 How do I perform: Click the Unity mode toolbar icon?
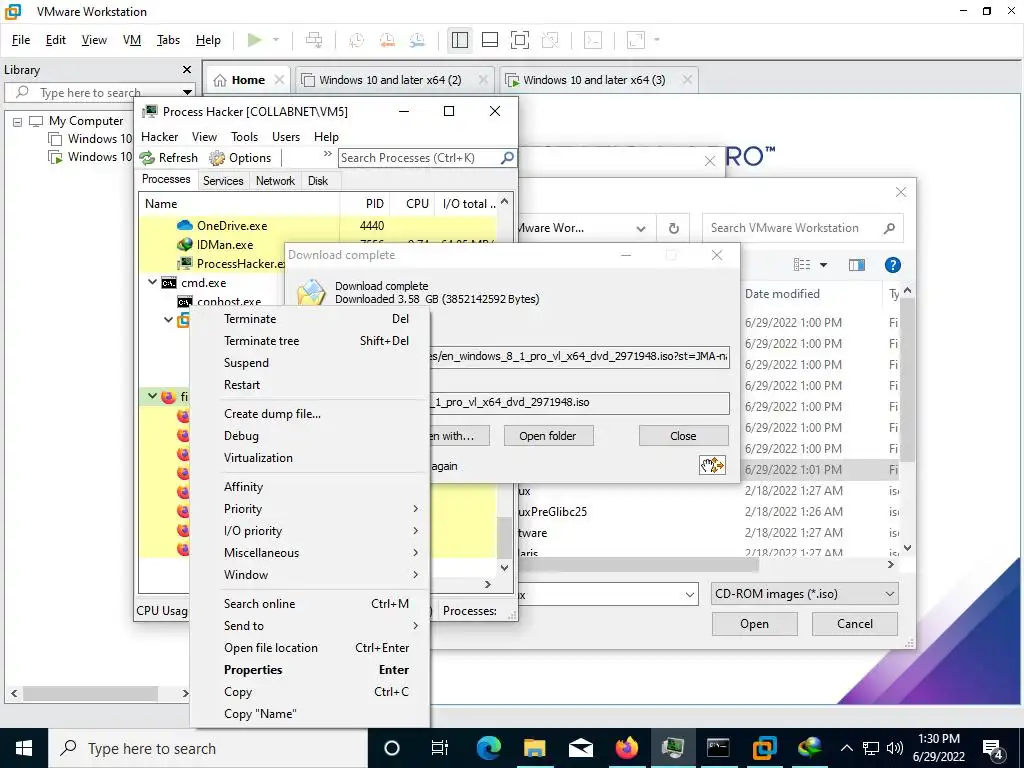(x=551, y=40)
